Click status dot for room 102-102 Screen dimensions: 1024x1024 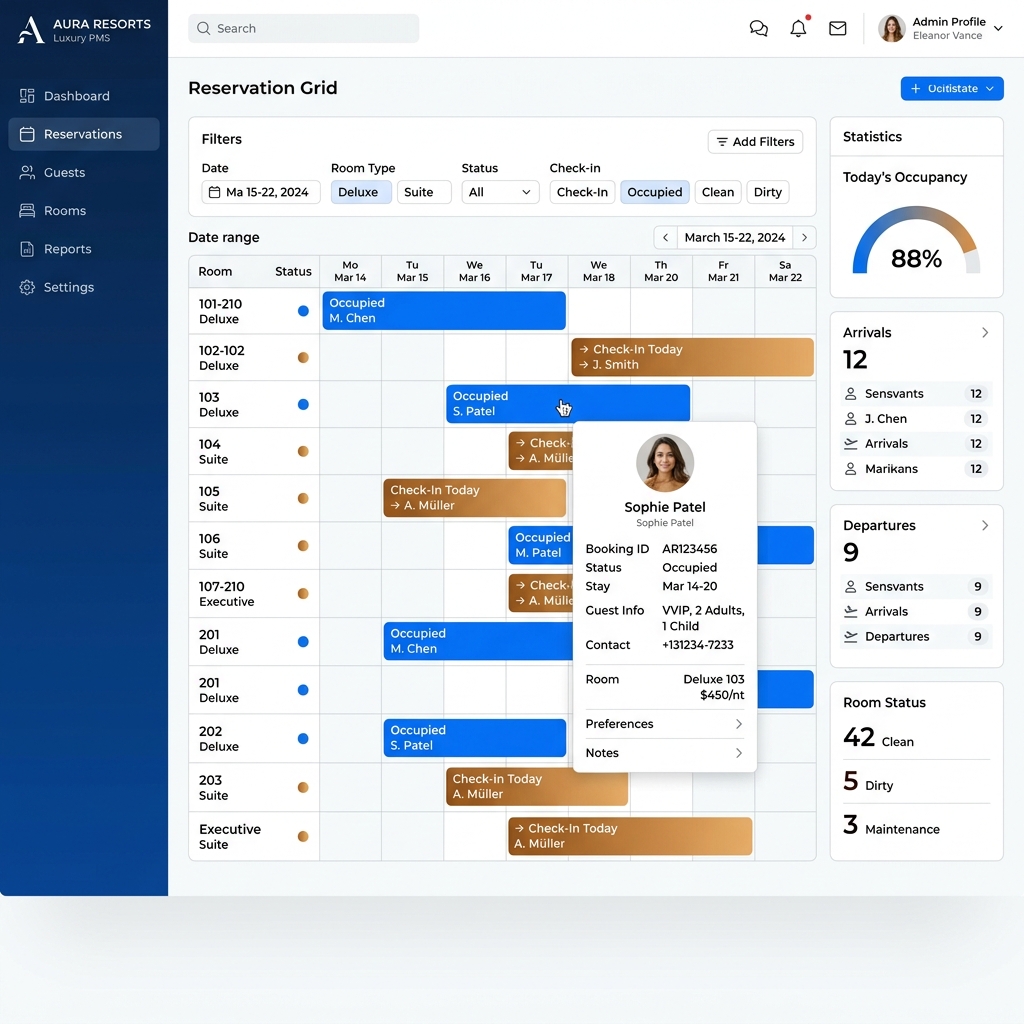(303, 357)
